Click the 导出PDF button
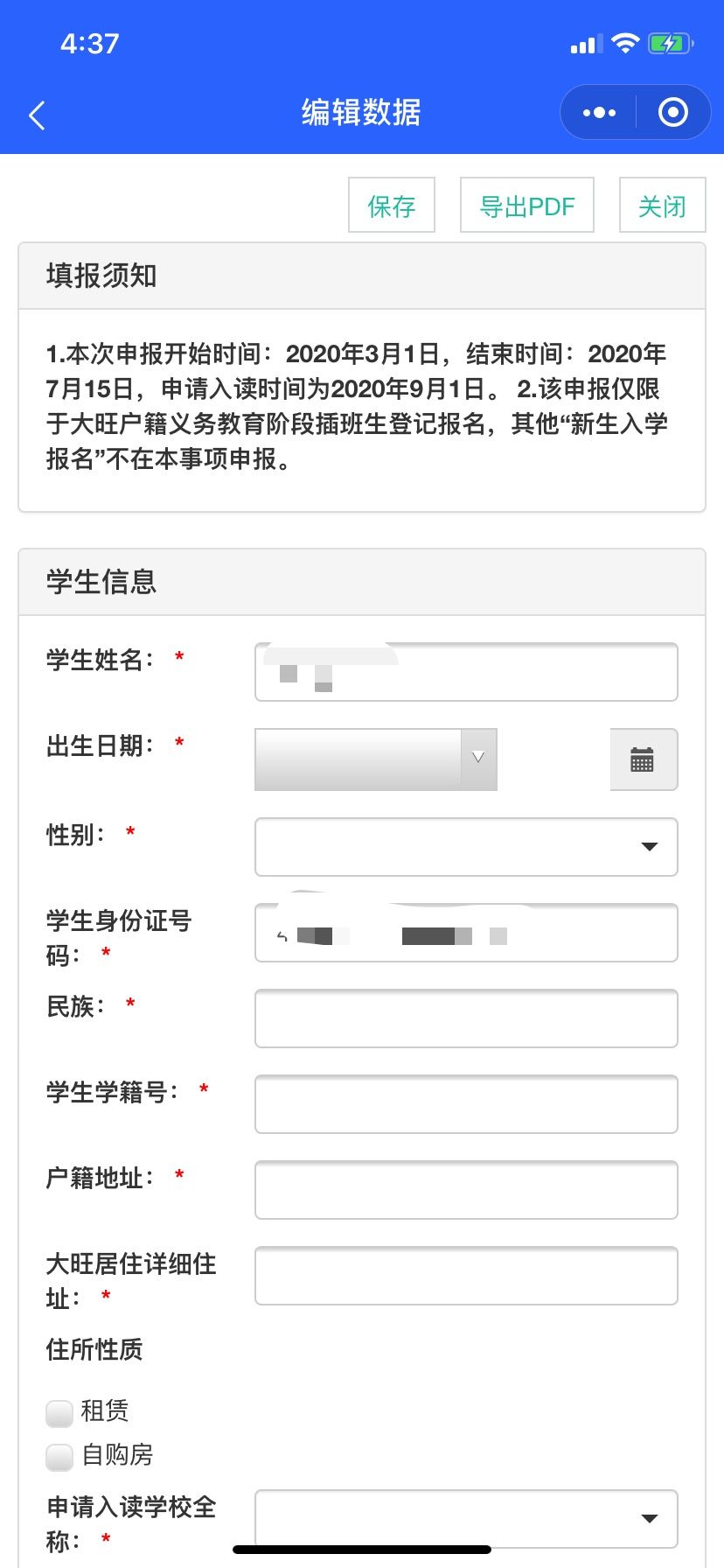The width and height of the screenshot is (724, 1568). coord(527,206)
